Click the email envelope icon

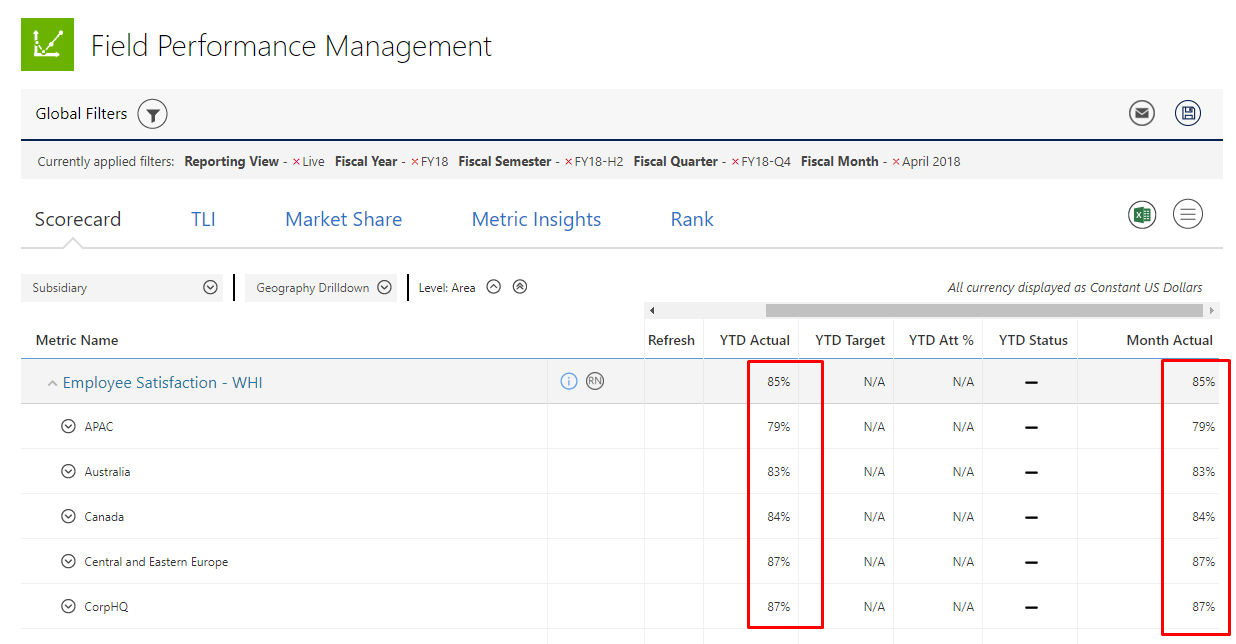click(x=1141, y=114)
